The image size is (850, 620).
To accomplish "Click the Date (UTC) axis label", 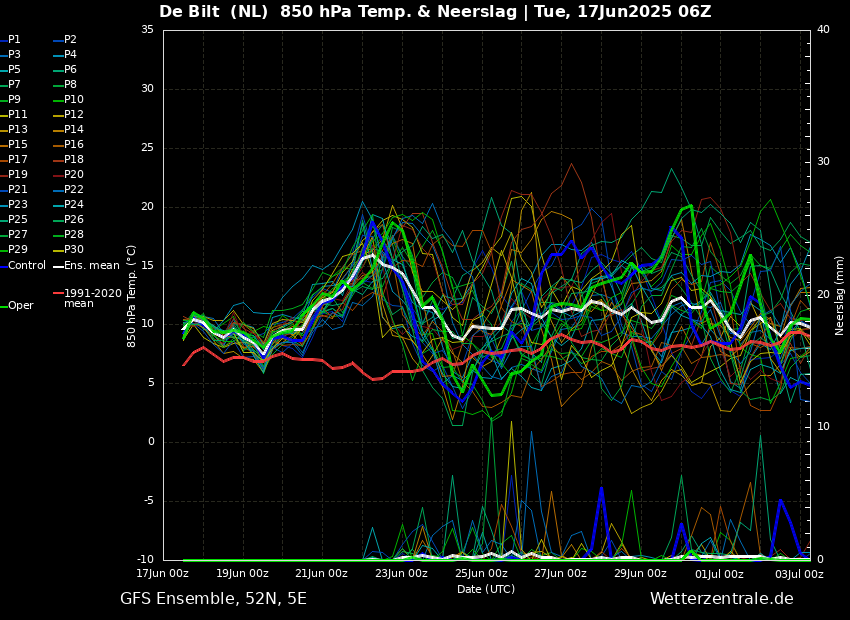I will pyautogui.click(x=486, y=589).
